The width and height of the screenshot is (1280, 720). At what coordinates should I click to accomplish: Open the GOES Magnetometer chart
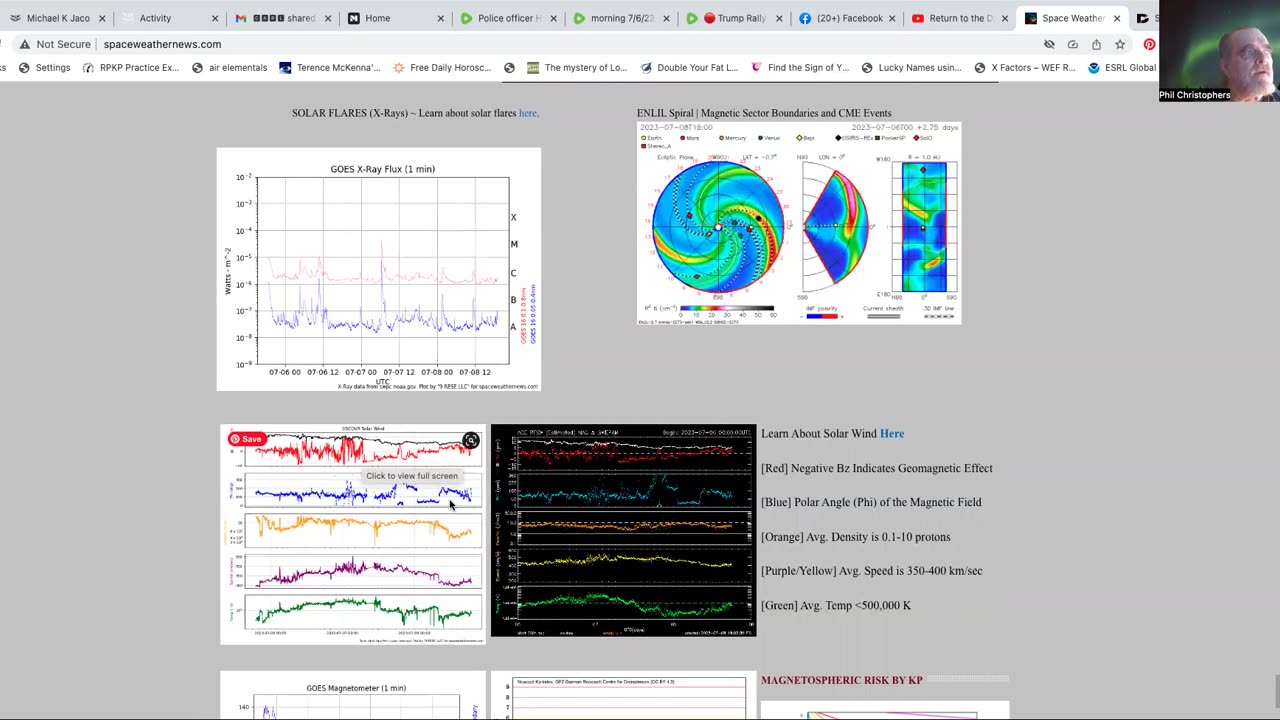pyautogui.click(x=353, y=696)
